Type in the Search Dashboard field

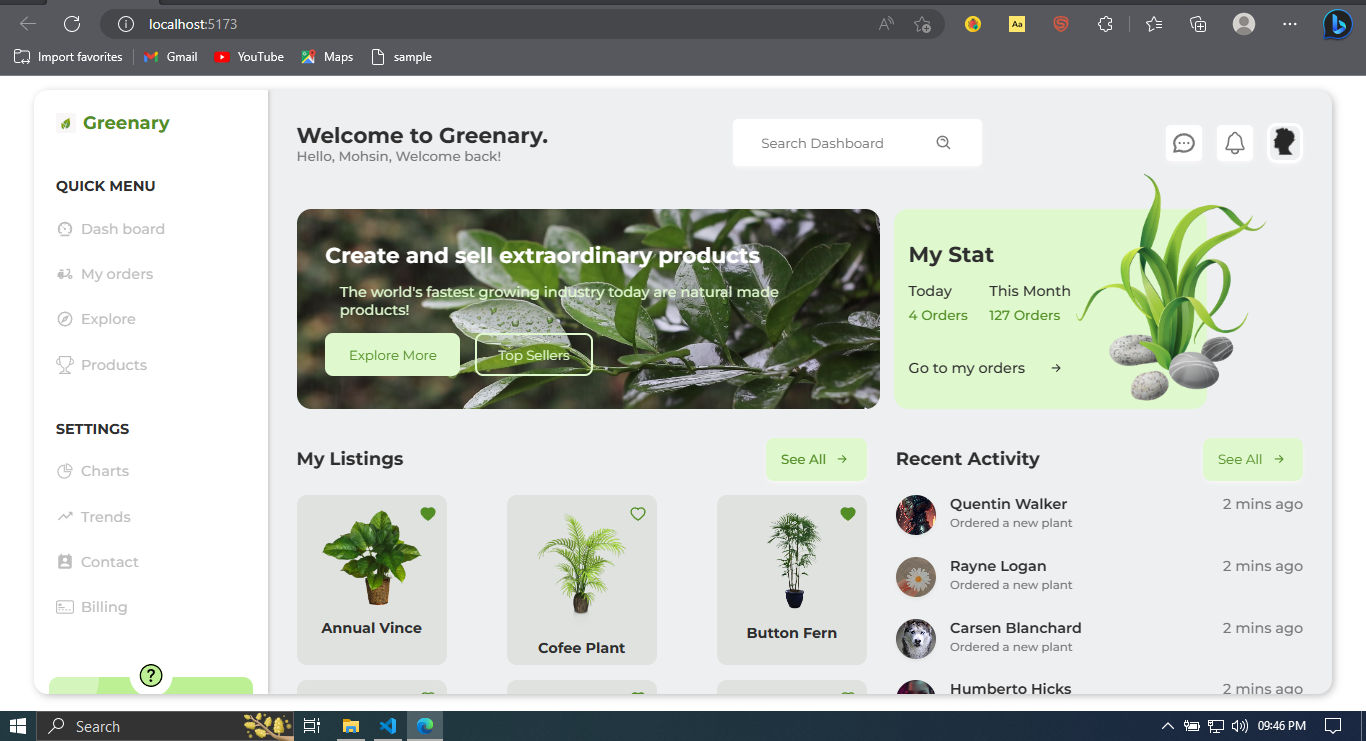pyautogui.click(x=845, y=142)
